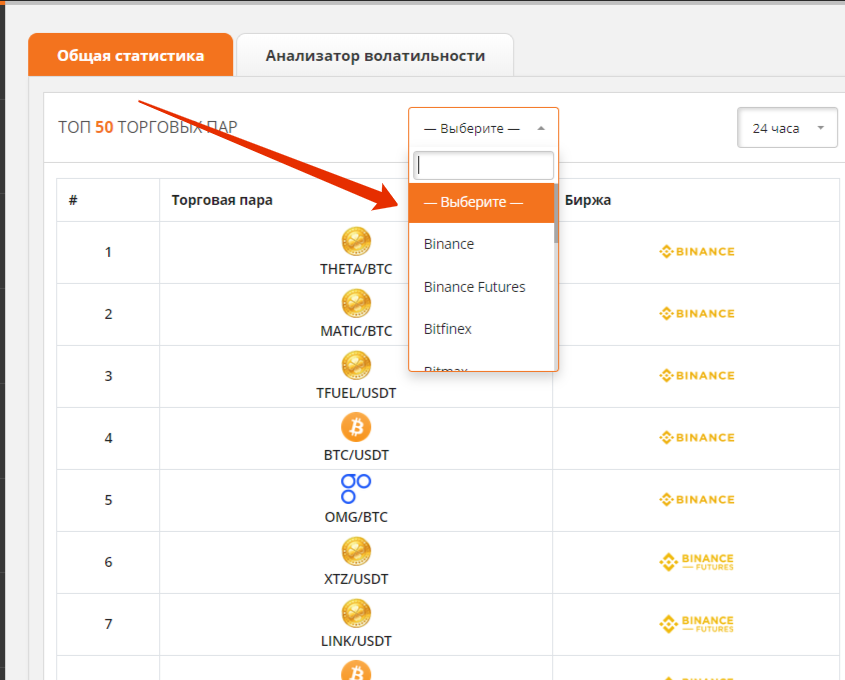
Task: Click Binance logo in row 1
Action: click(x=697, y=252)
